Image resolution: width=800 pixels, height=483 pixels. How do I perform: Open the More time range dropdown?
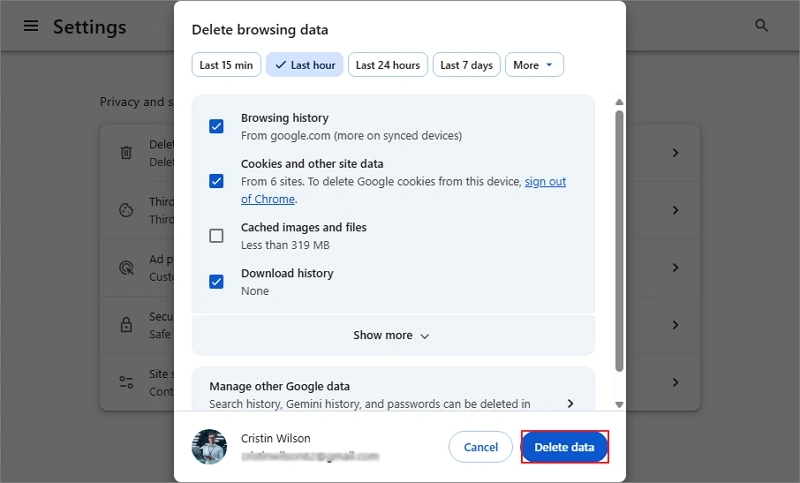click(x=534, y=65)
